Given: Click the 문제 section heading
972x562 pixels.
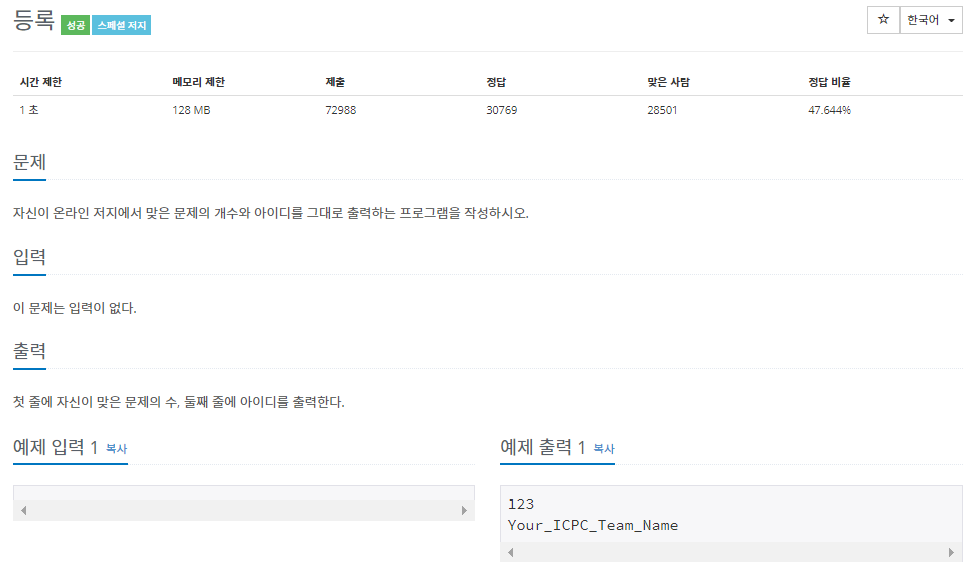Looking at the screenshot, I should (x=30, y=162).
